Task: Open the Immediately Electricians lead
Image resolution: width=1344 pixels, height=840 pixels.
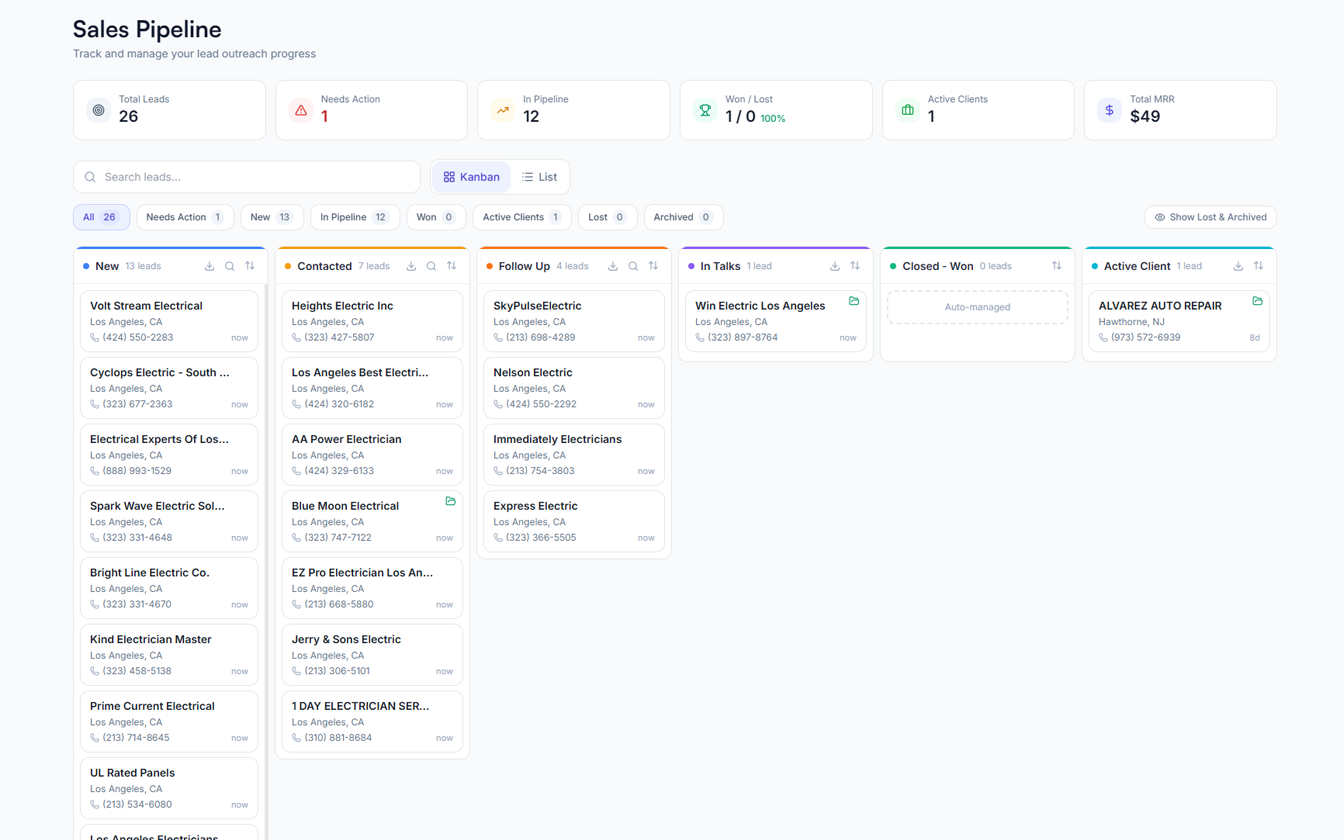Action: 573,455
